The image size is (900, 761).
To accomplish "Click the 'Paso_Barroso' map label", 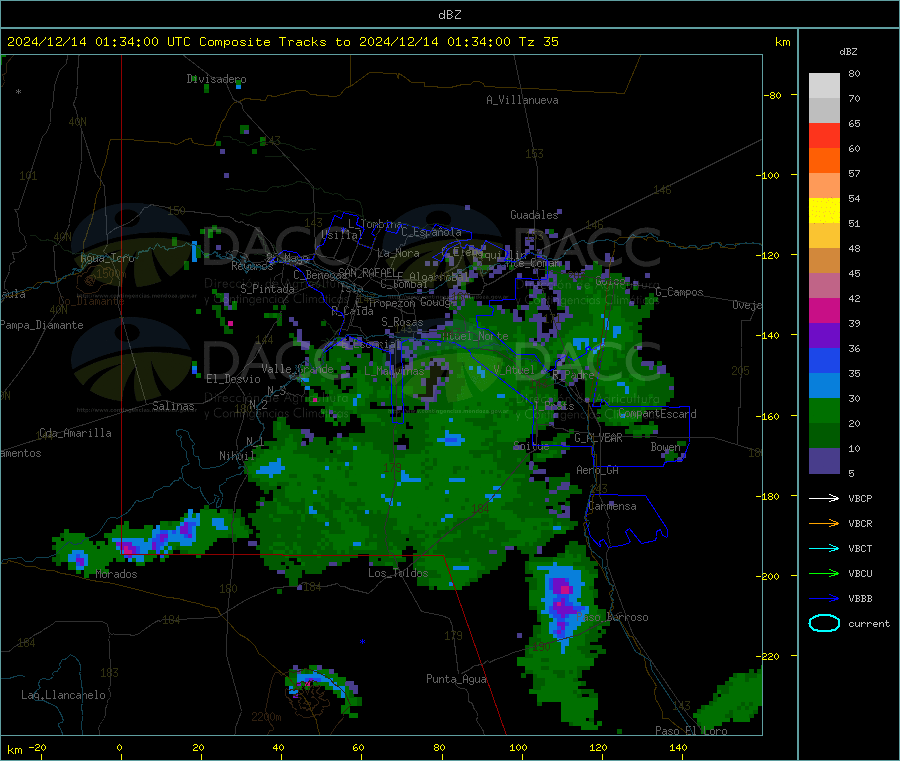I will [x=612, y=617].
